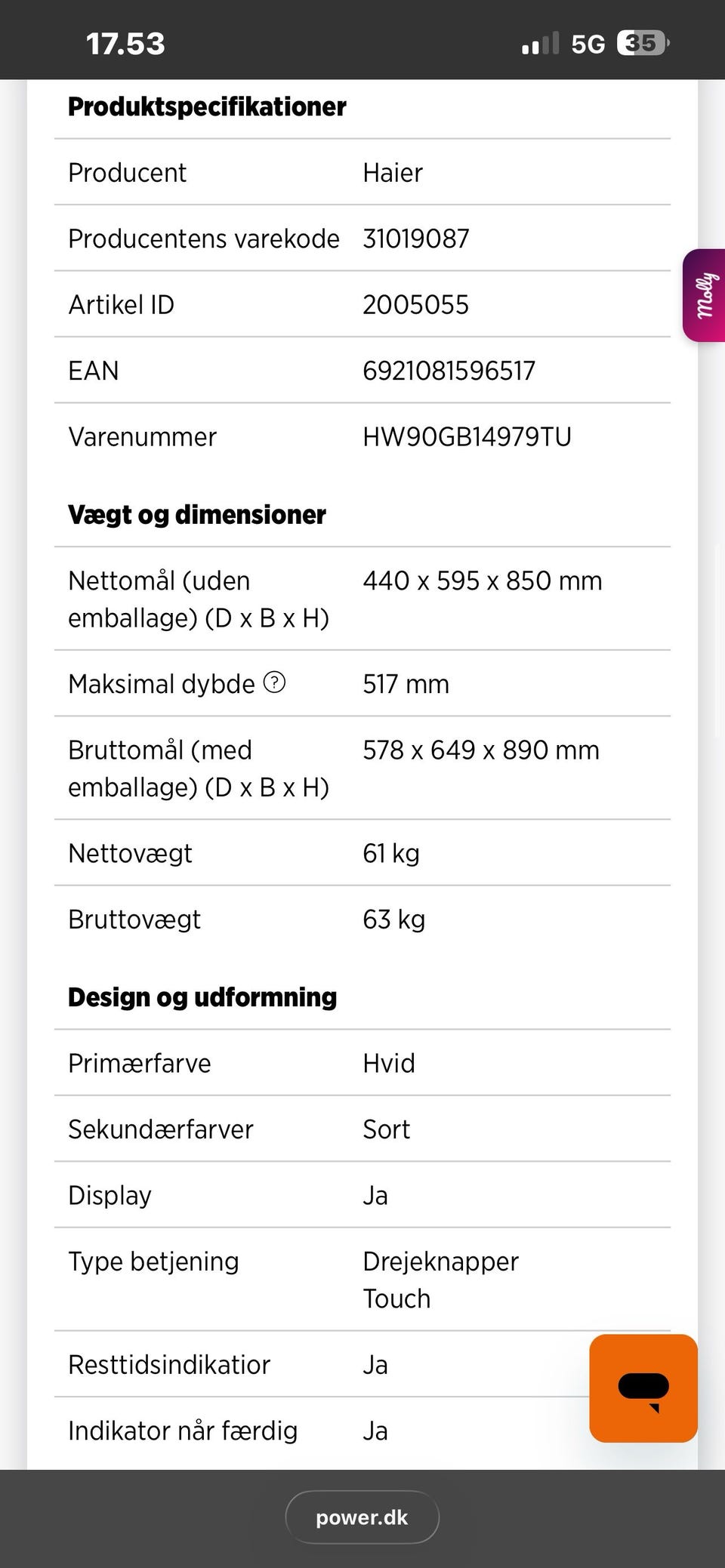Tap the 17.53 clock in status bar
This screenshot has width=725, height=1568.
click(x=125, y=44)
